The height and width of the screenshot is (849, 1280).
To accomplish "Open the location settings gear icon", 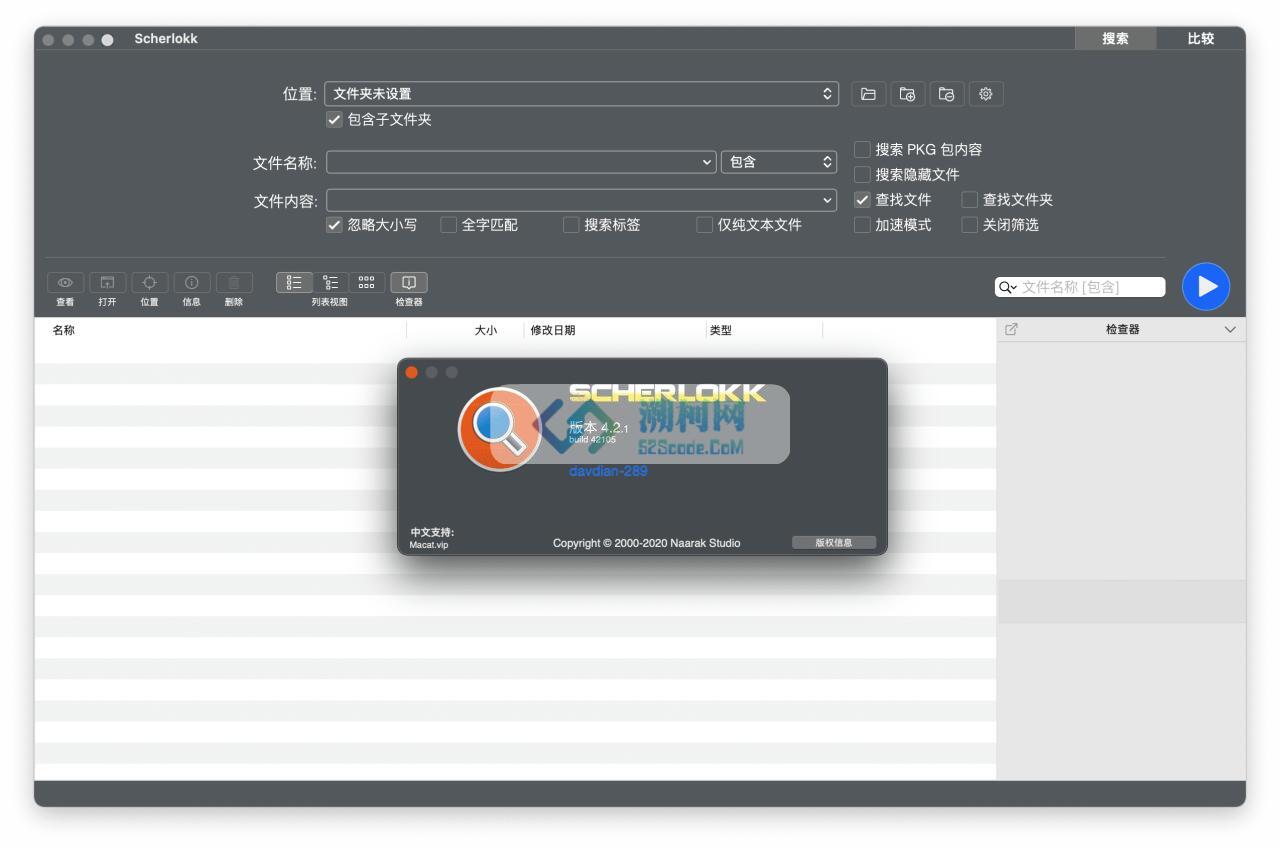I will pos(985,94).
